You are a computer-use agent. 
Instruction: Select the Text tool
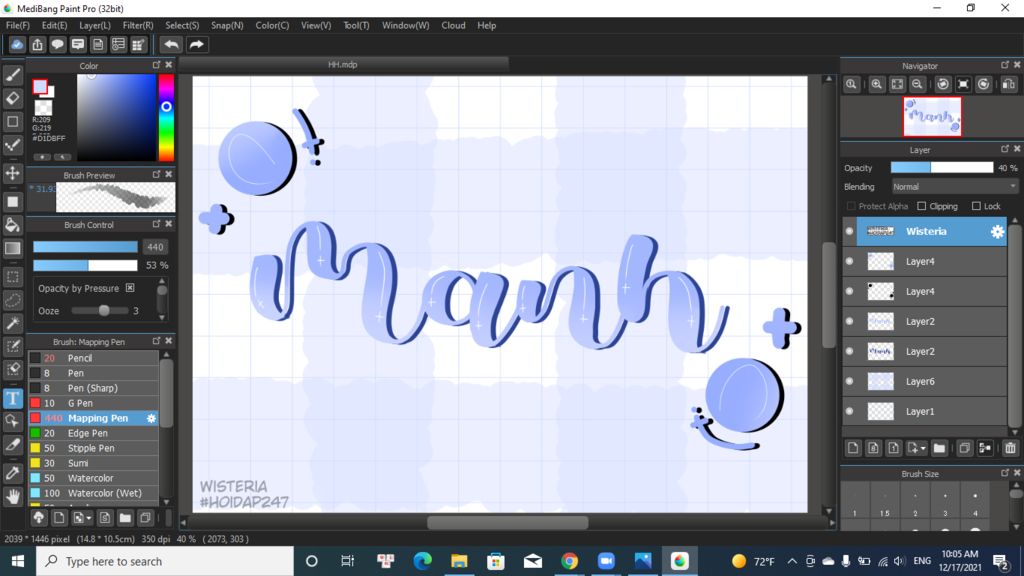click(12, 398)
